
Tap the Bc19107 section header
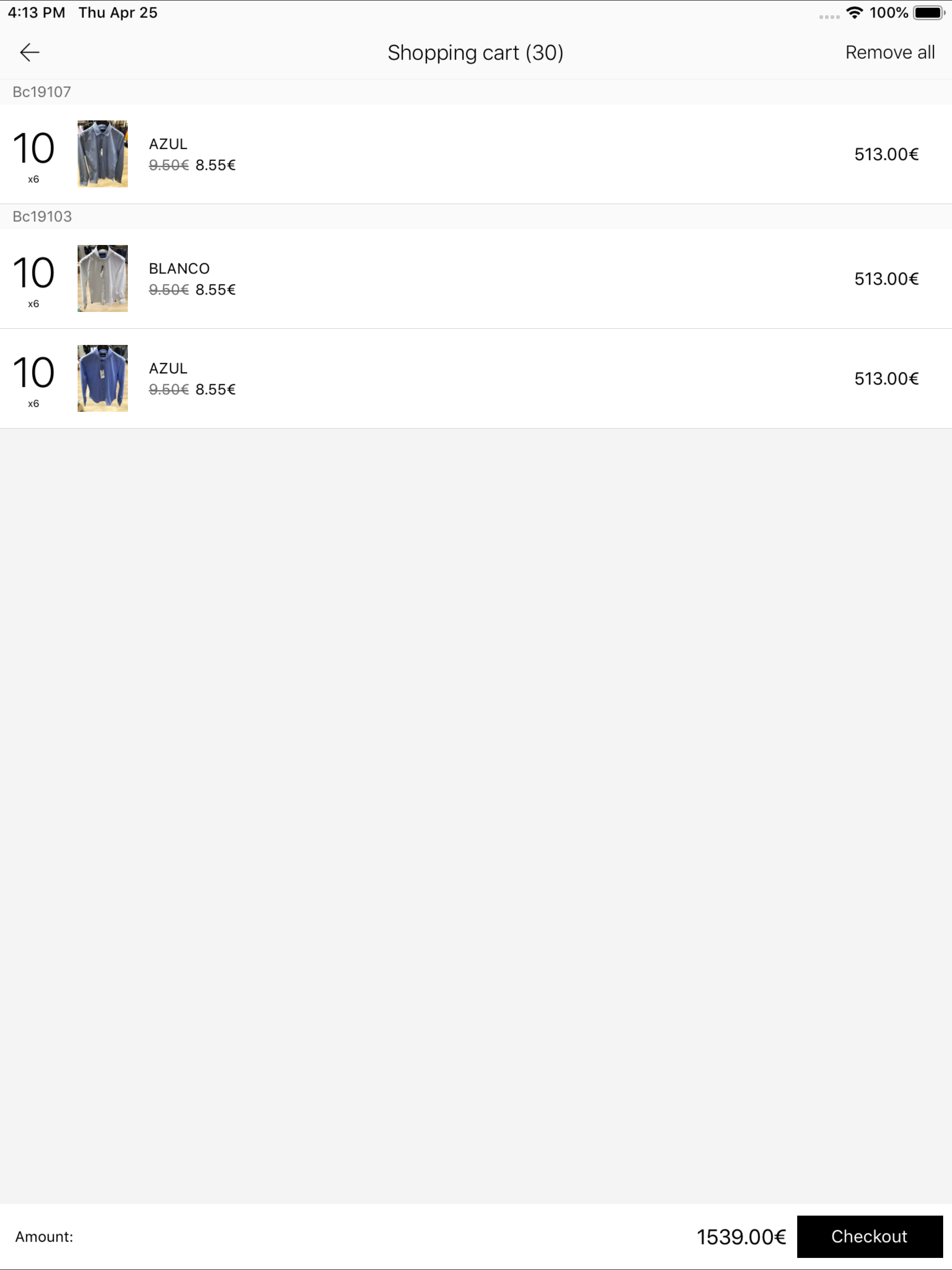[x=476, y=92]
